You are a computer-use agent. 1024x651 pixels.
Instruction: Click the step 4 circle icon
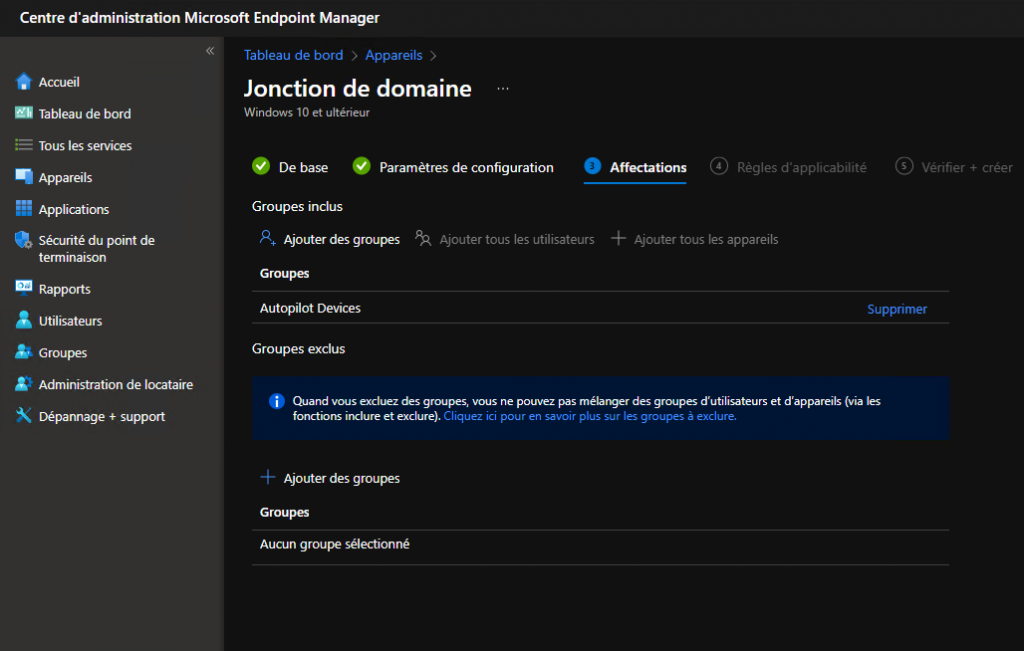coord(718,166)
